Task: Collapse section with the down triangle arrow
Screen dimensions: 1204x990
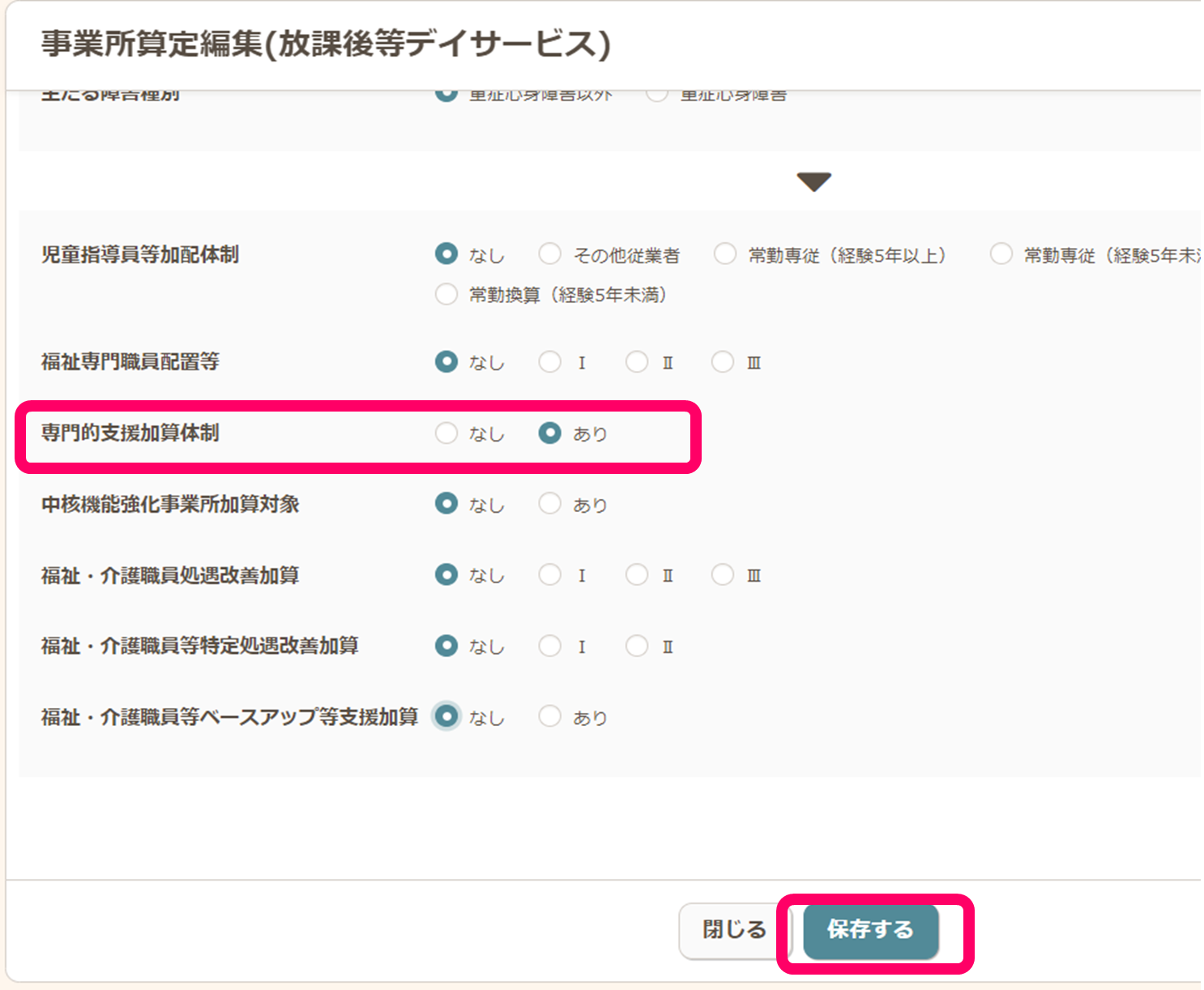Action: point(813,181)
